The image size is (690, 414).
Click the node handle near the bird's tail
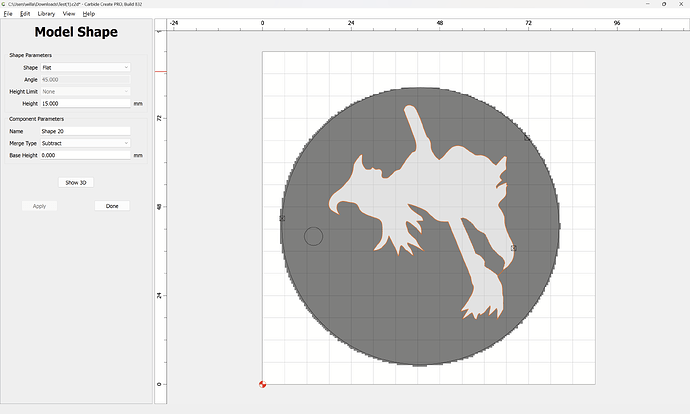click(514, 248)
